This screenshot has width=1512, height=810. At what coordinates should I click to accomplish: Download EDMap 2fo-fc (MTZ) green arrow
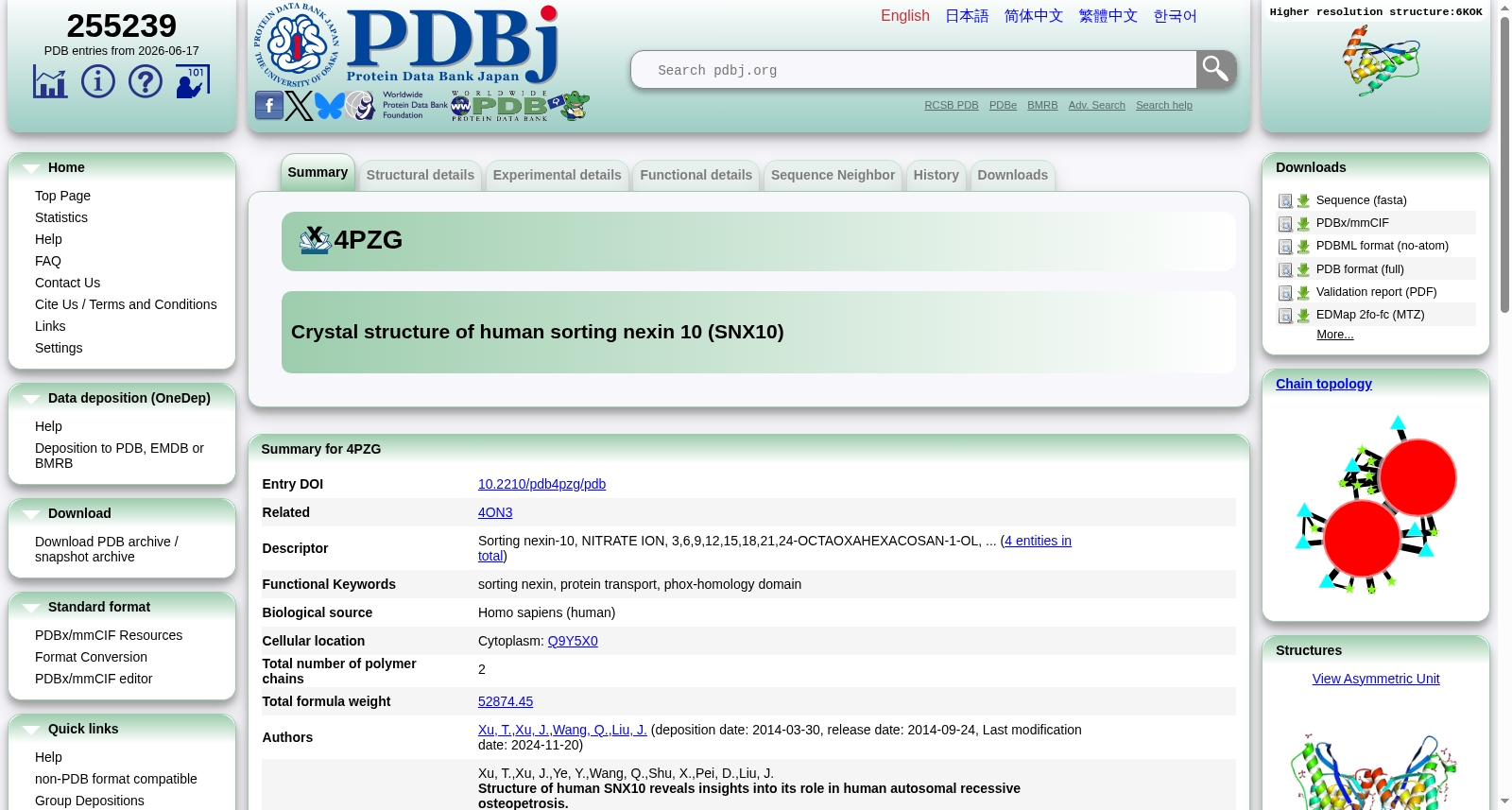point(1303,316)
